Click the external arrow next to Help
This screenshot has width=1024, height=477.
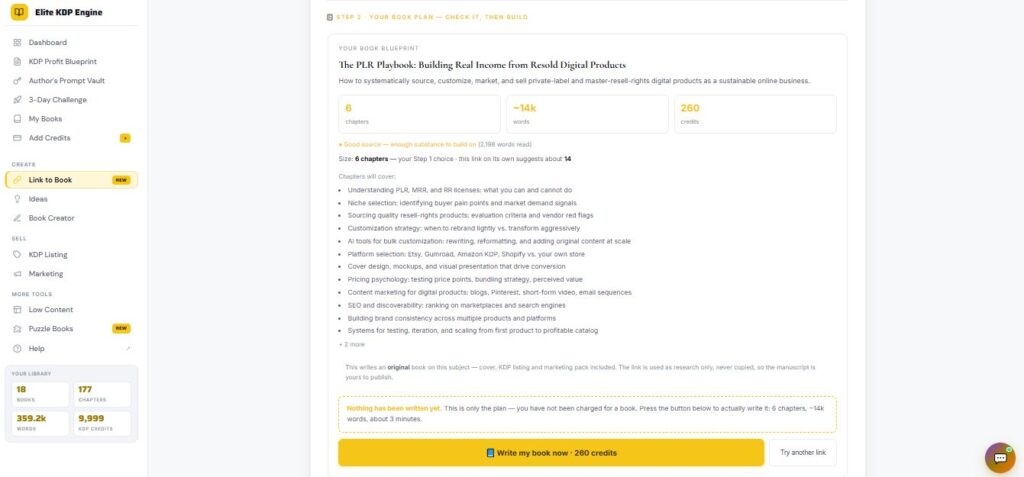point(128,349)
